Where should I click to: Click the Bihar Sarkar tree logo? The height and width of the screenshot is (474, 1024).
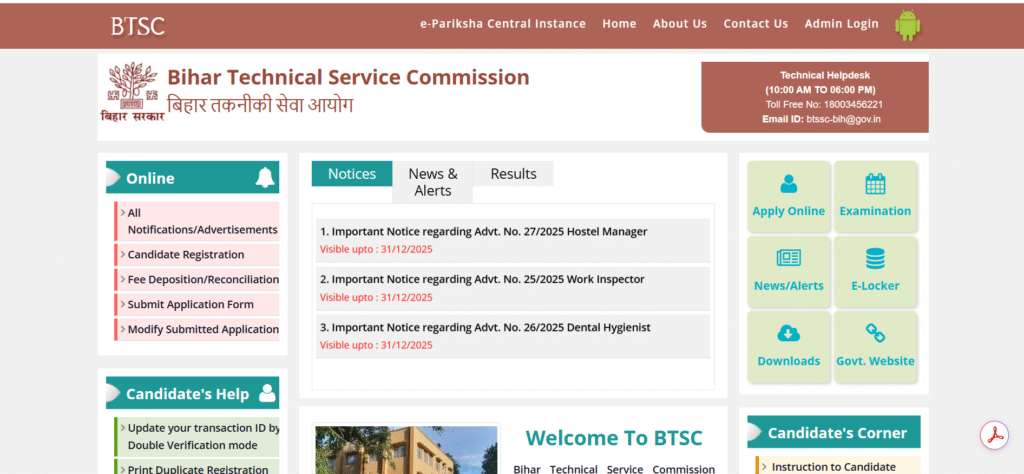[132, 92]
